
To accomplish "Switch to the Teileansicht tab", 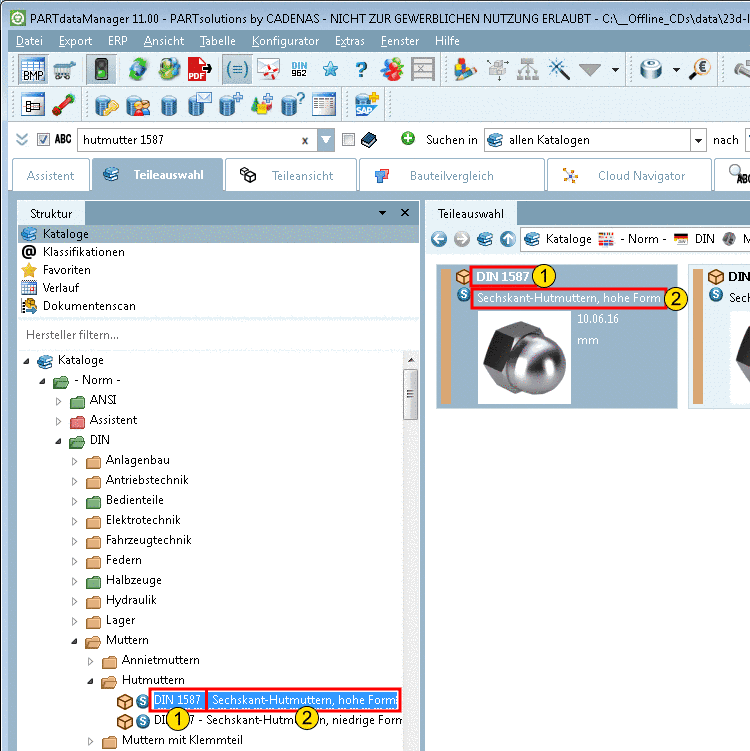I will point(291,176).
